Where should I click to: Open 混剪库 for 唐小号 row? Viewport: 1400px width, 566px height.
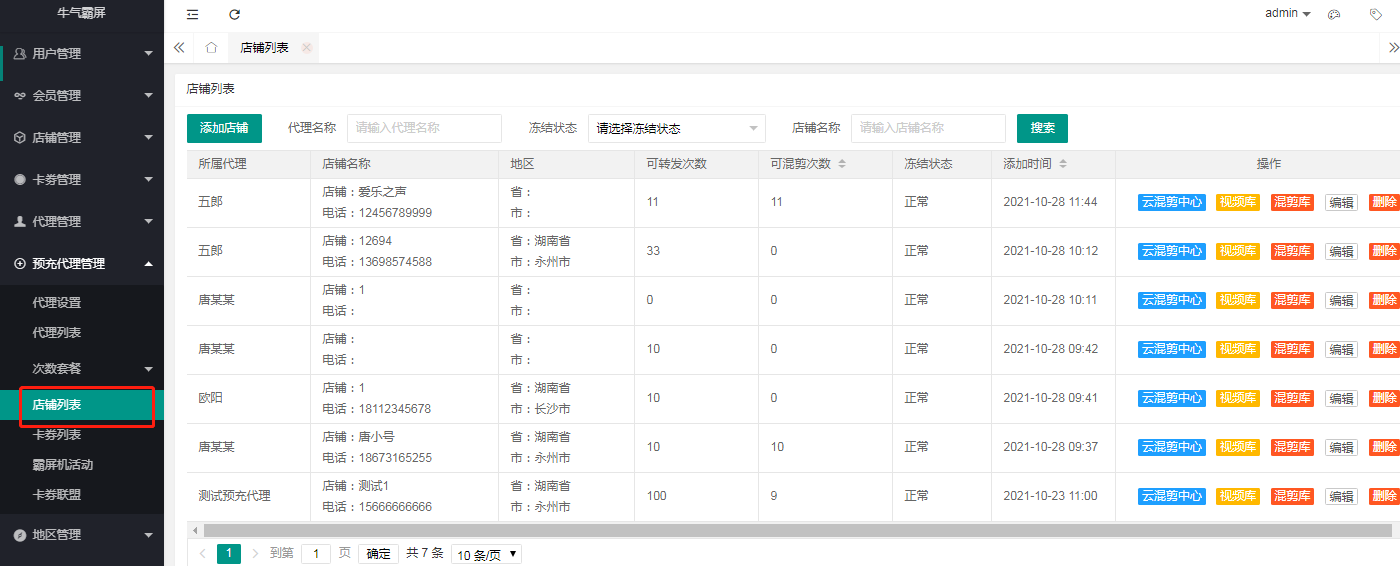(1292, 447)
